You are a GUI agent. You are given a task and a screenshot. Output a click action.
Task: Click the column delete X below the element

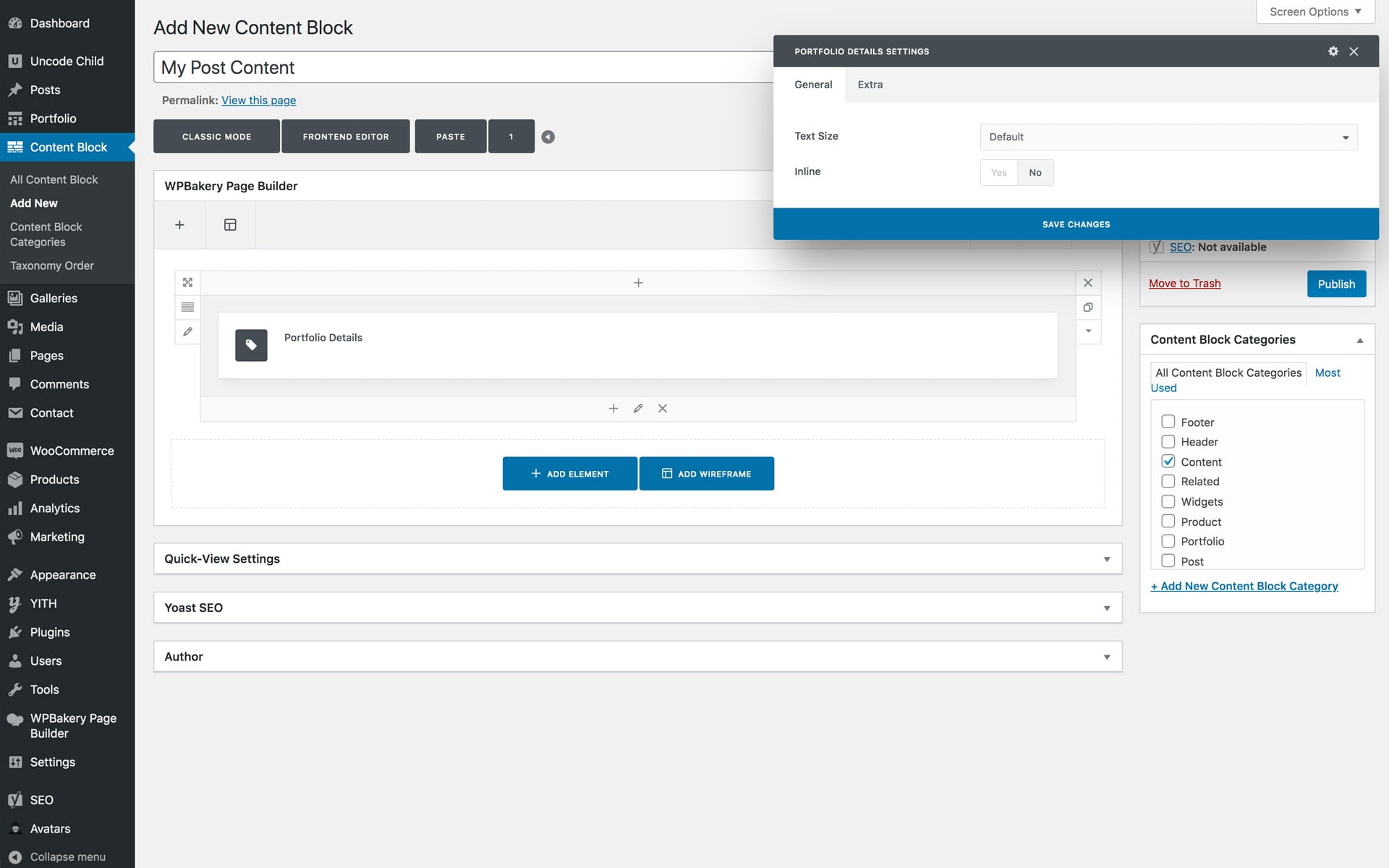[662, 409]
